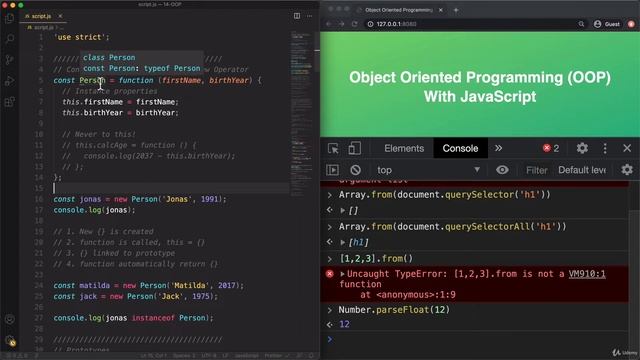640x360 pixels.
Task: Open console settings gear
Action: pos(627,170)
